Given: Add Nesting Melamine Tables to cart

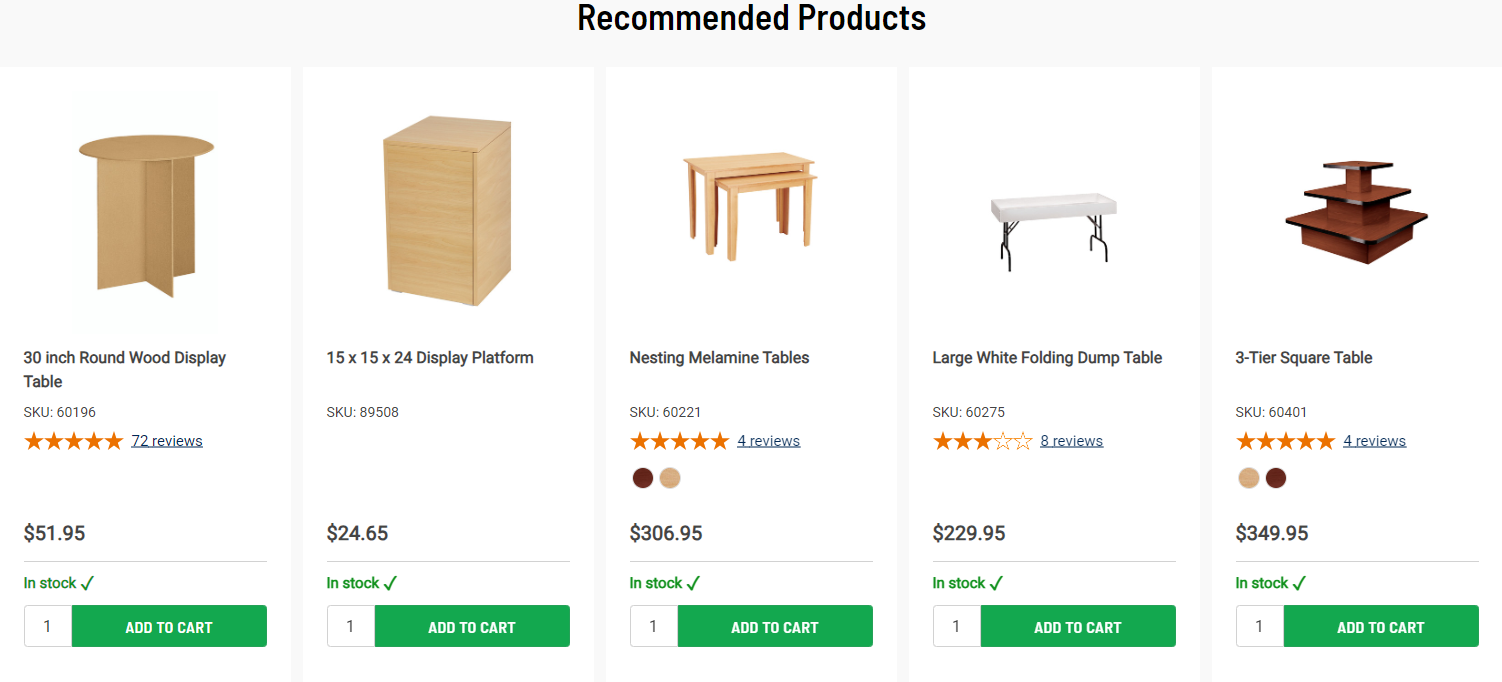Looking at the screenshot, I should (775, 627).
